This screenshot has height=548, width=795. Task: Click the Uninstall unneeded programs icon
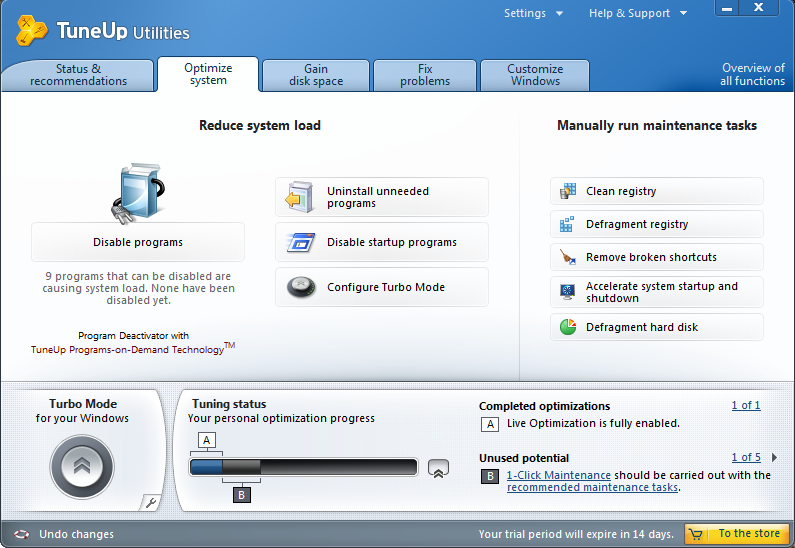pos(299,197)
